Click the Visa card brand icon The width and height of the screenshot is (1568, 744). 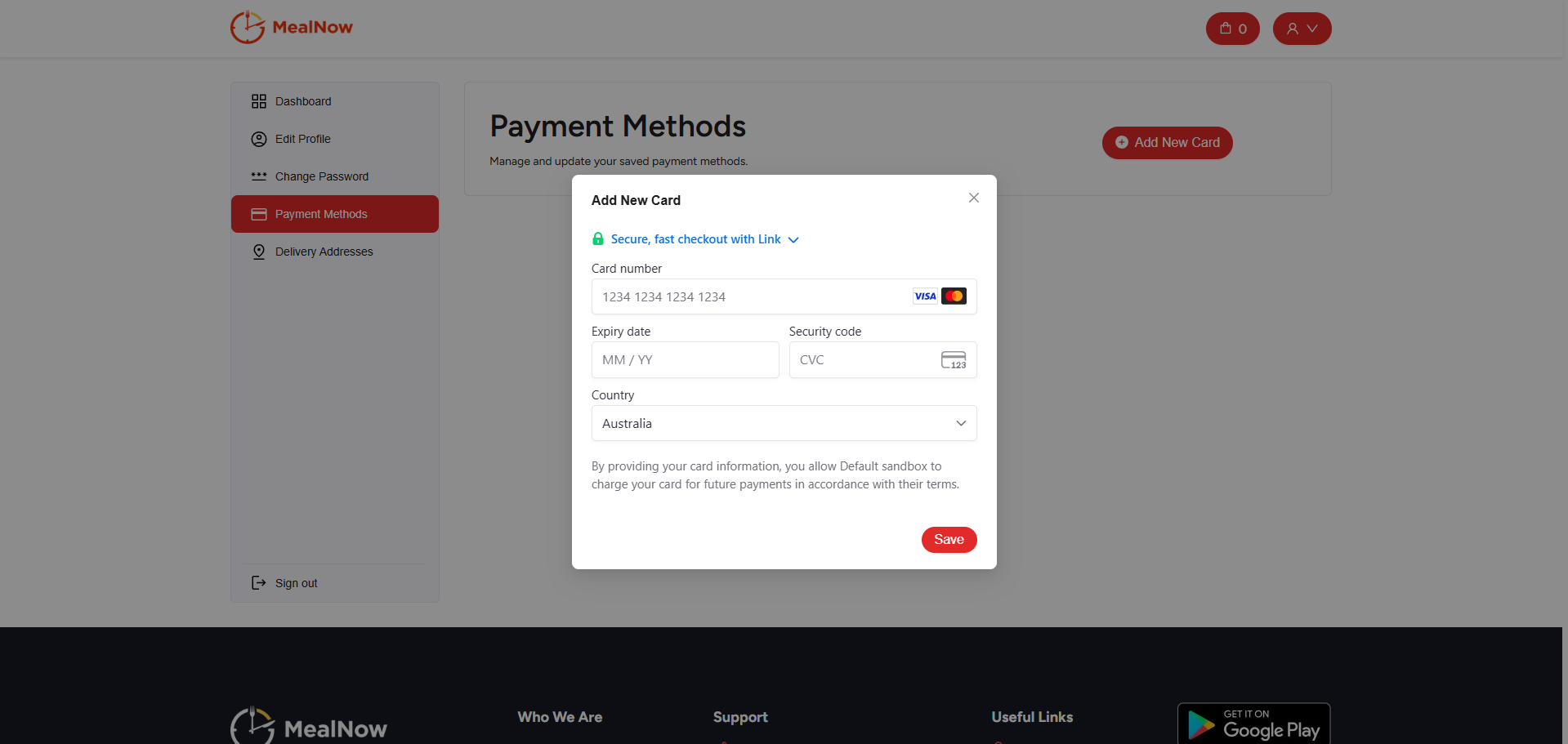[924, 296]
